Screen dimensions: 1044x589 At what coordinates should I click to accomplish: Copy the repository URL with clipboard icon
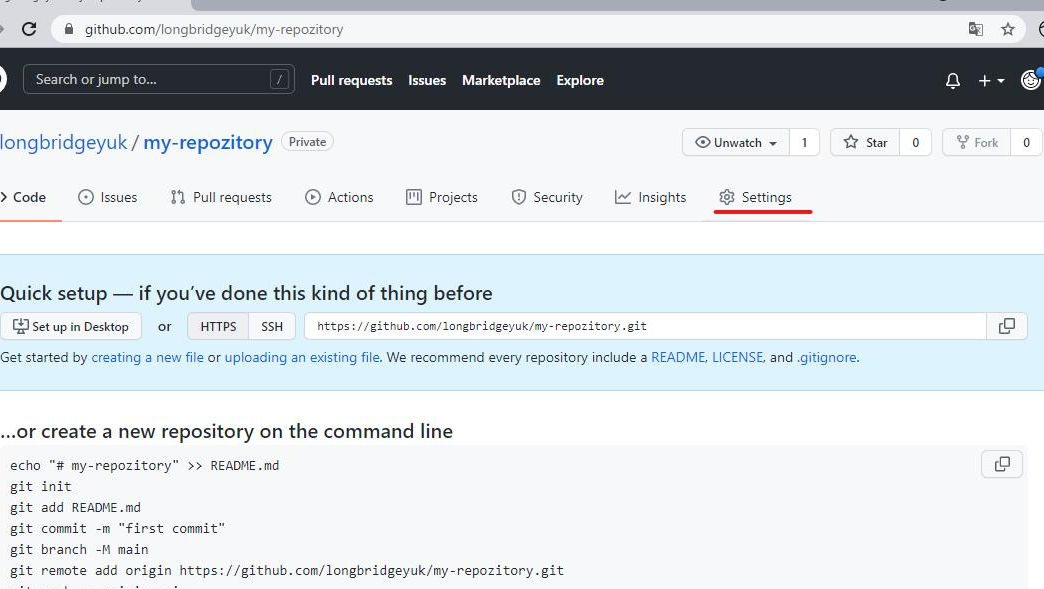(x=1006, y=326)
